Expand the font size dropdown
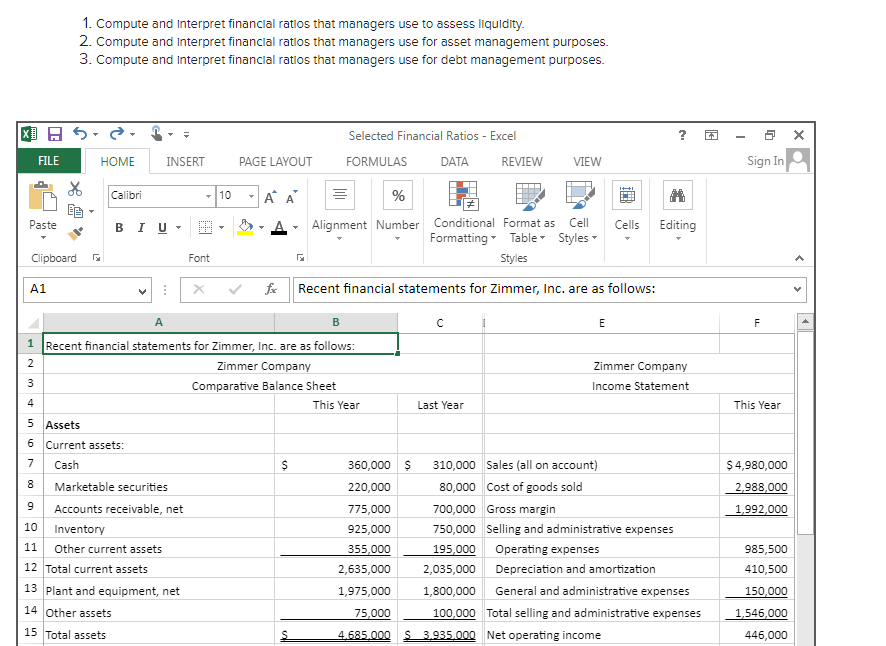 pos(251,196)
